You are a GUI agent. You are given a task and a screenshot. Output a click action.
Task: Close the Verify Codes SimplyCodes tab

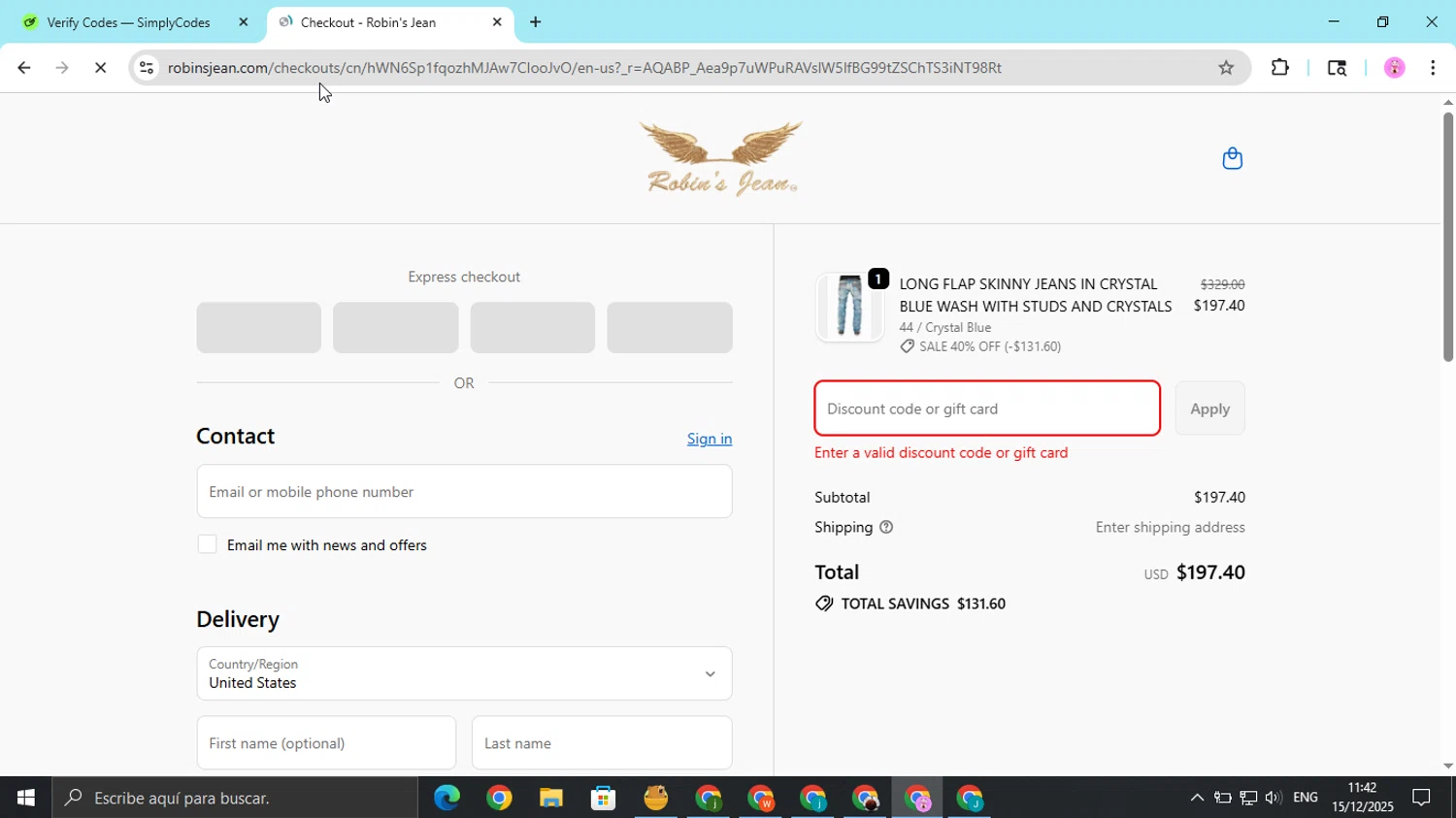click(244, 22)
